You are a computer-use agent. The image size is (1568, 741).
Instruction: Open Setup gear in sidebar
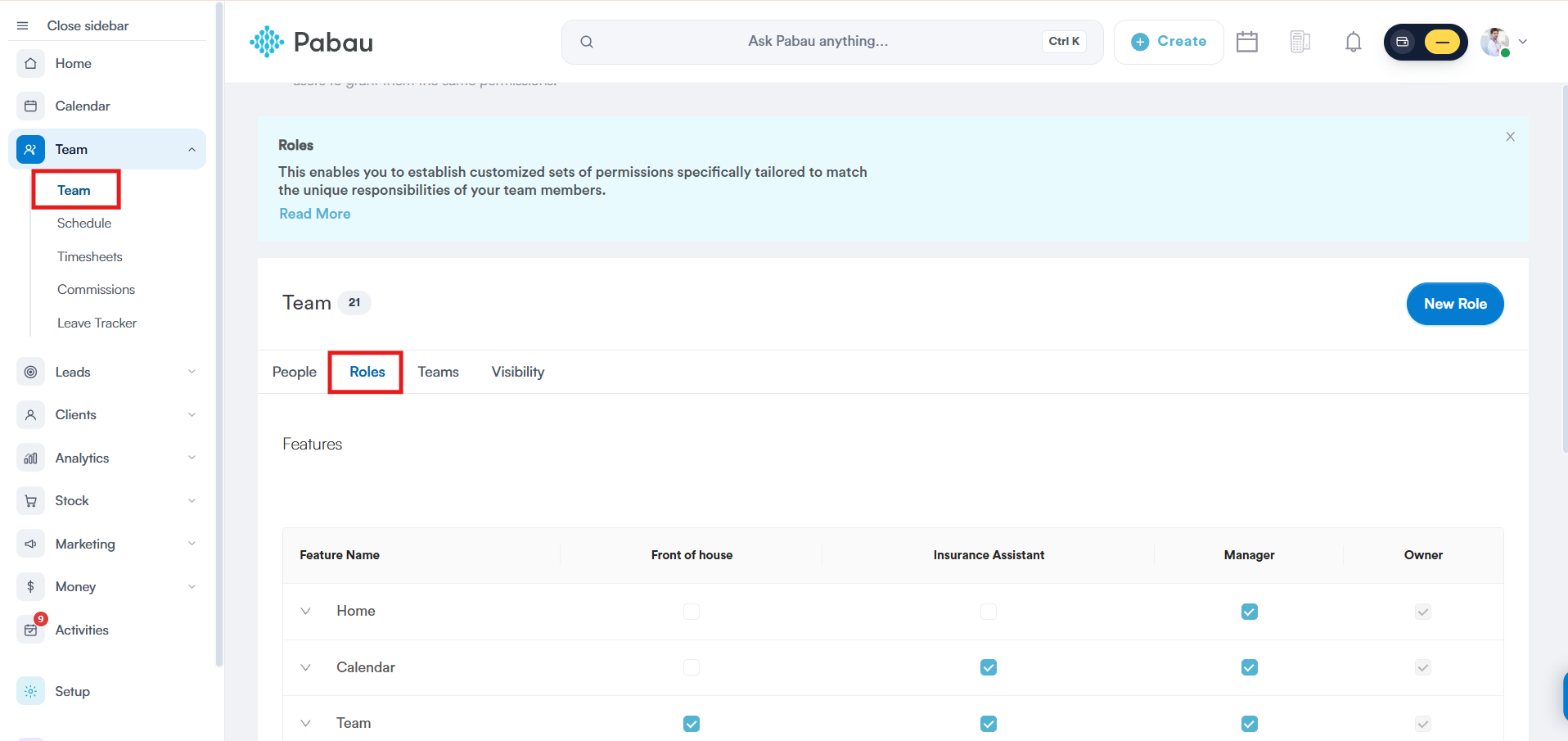tap(30, 691)
